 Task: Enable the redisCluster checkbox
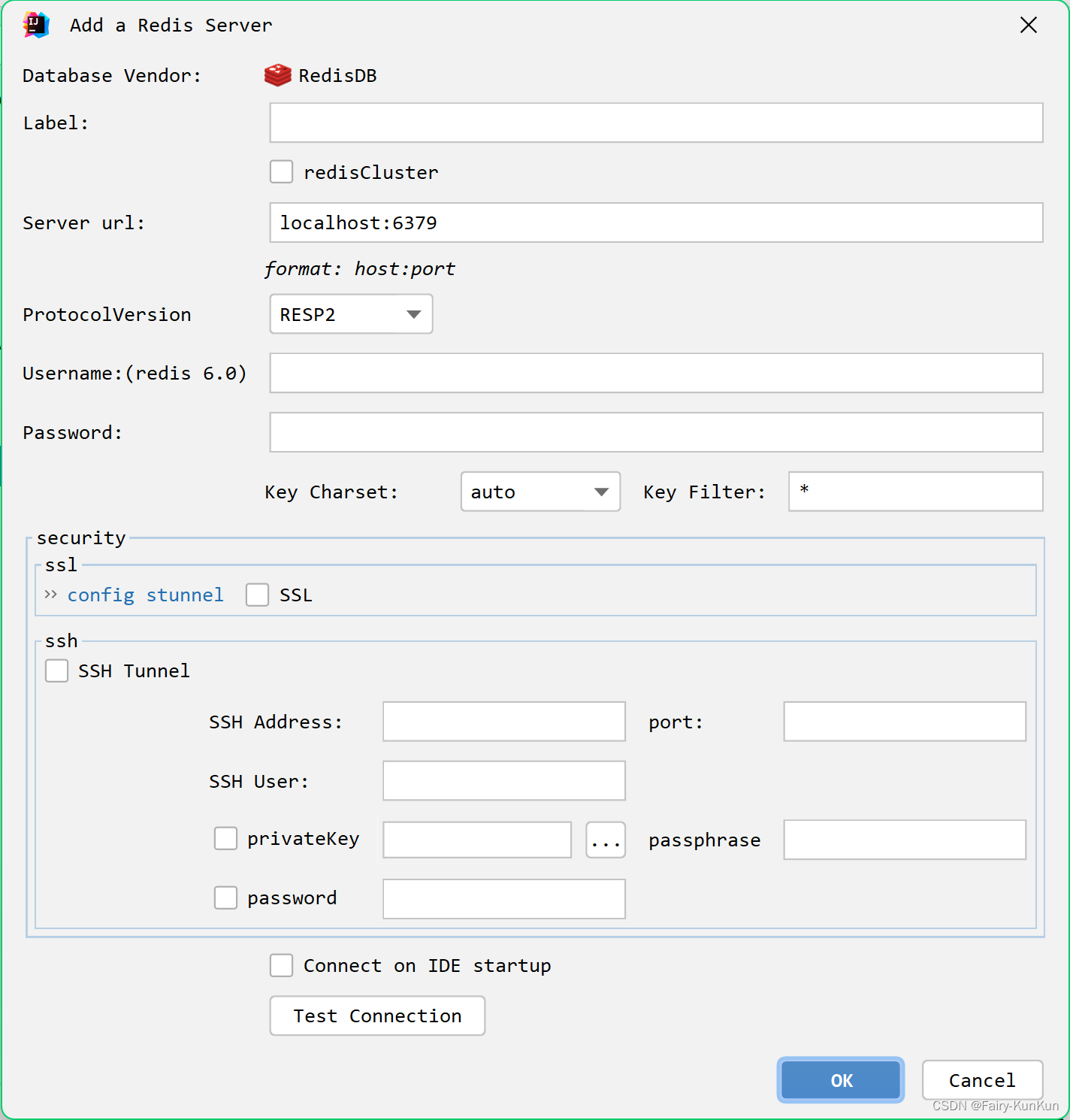[280, 171]
